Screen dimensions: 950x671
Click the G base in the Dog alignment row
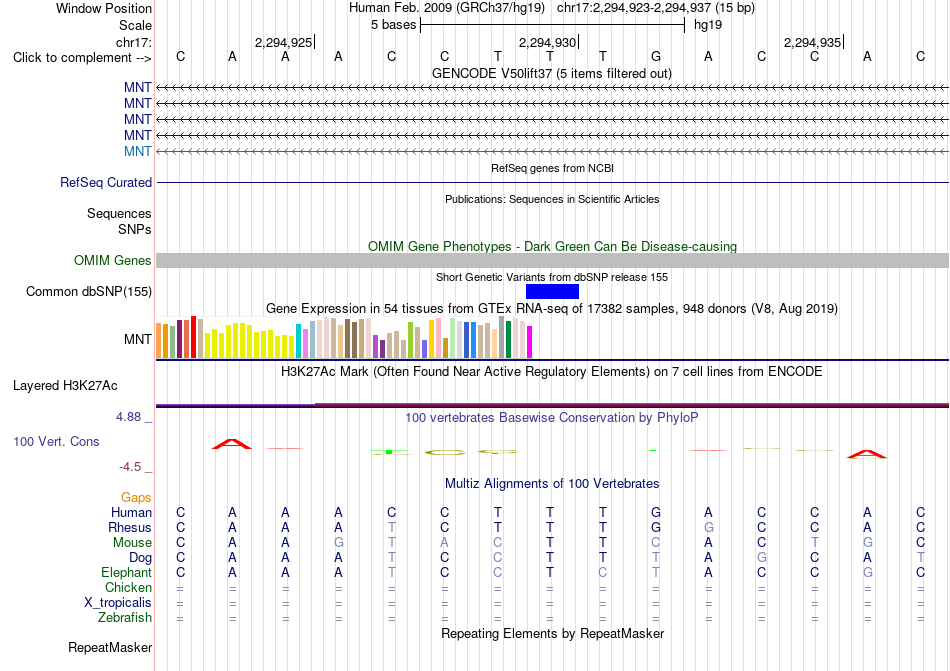(x=762, y=557)
